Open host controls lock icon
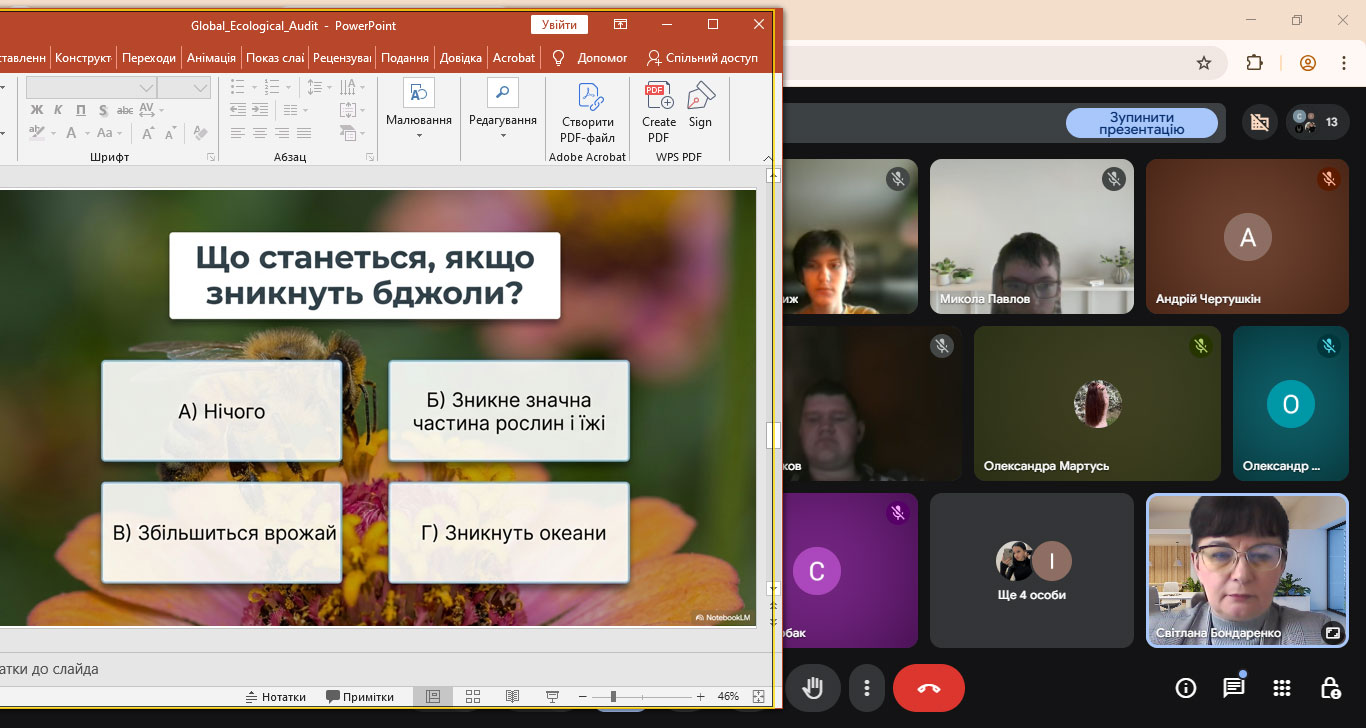 [x=1330, y=688]
